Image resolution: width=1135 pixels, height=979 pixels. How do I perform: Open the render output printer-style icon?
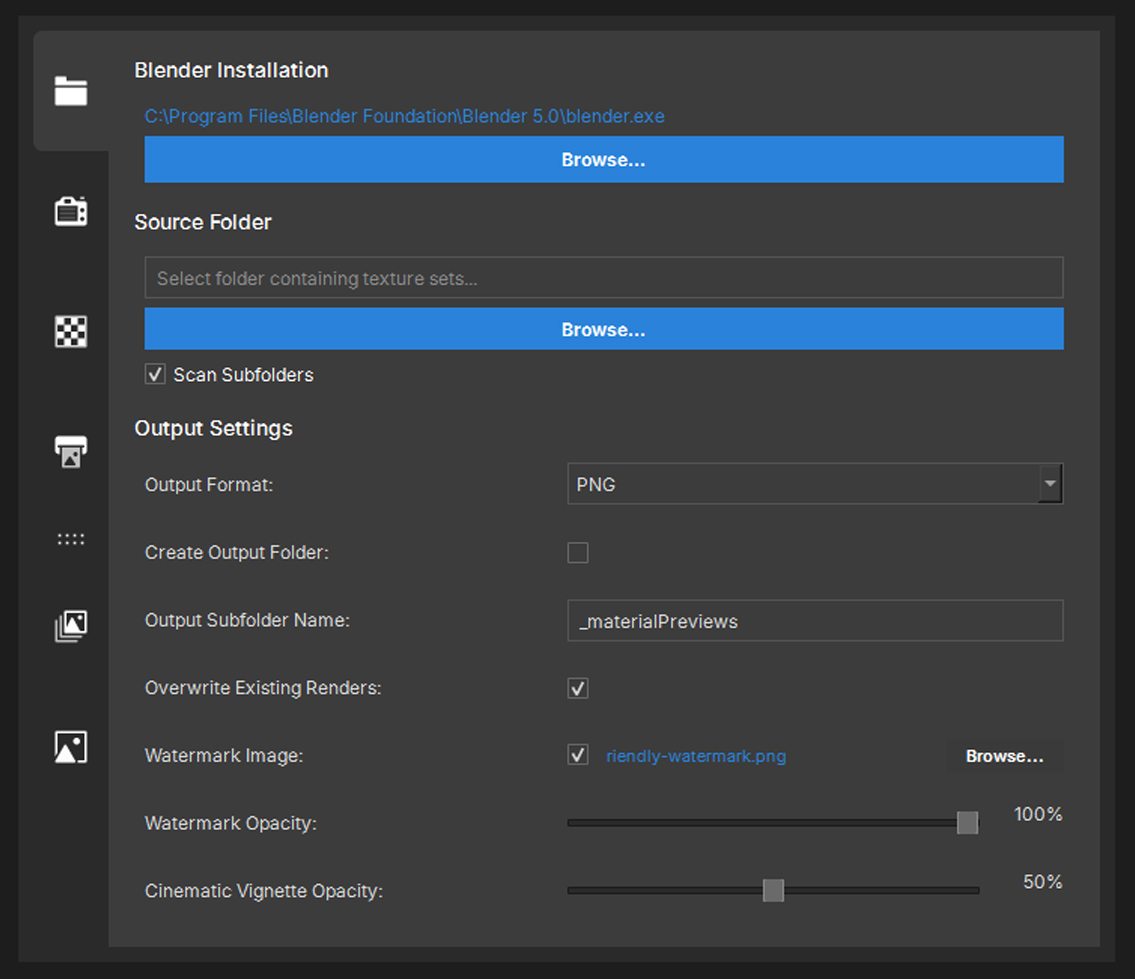(71, 452)
